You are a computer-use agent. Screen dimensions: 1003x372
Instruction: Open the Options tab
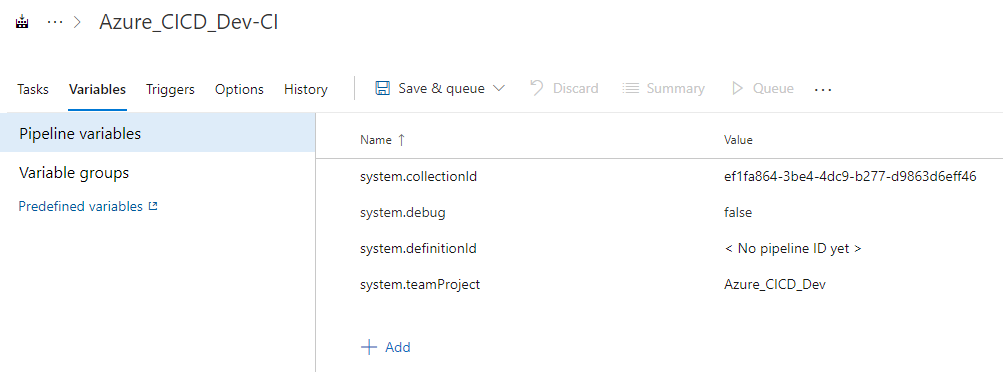(x=239, y=89)
